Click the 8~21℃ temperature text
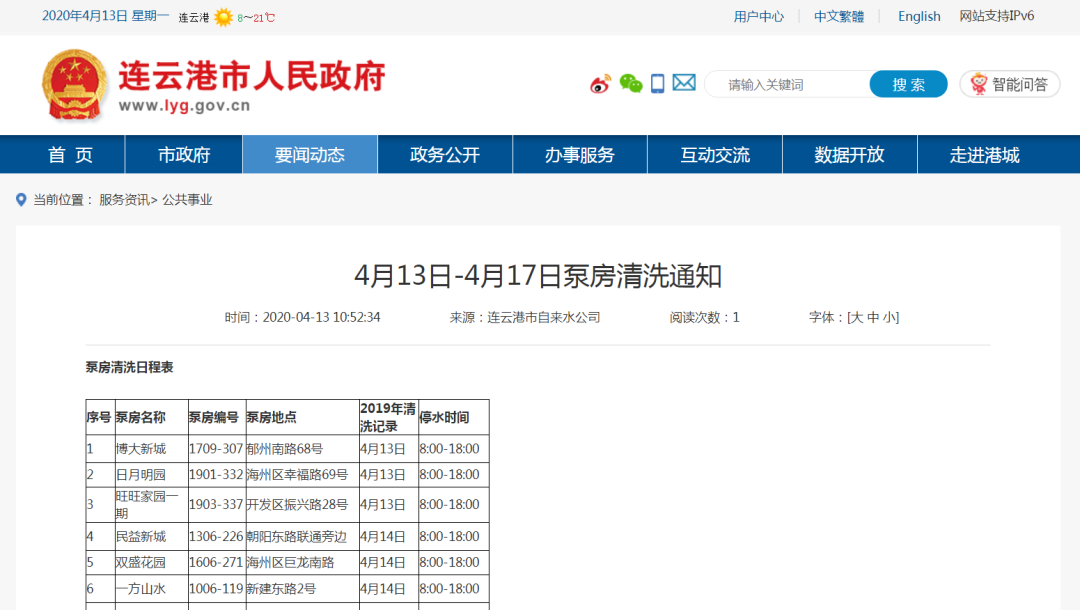This screenshot has height=610, width=1080. [256, 18]
